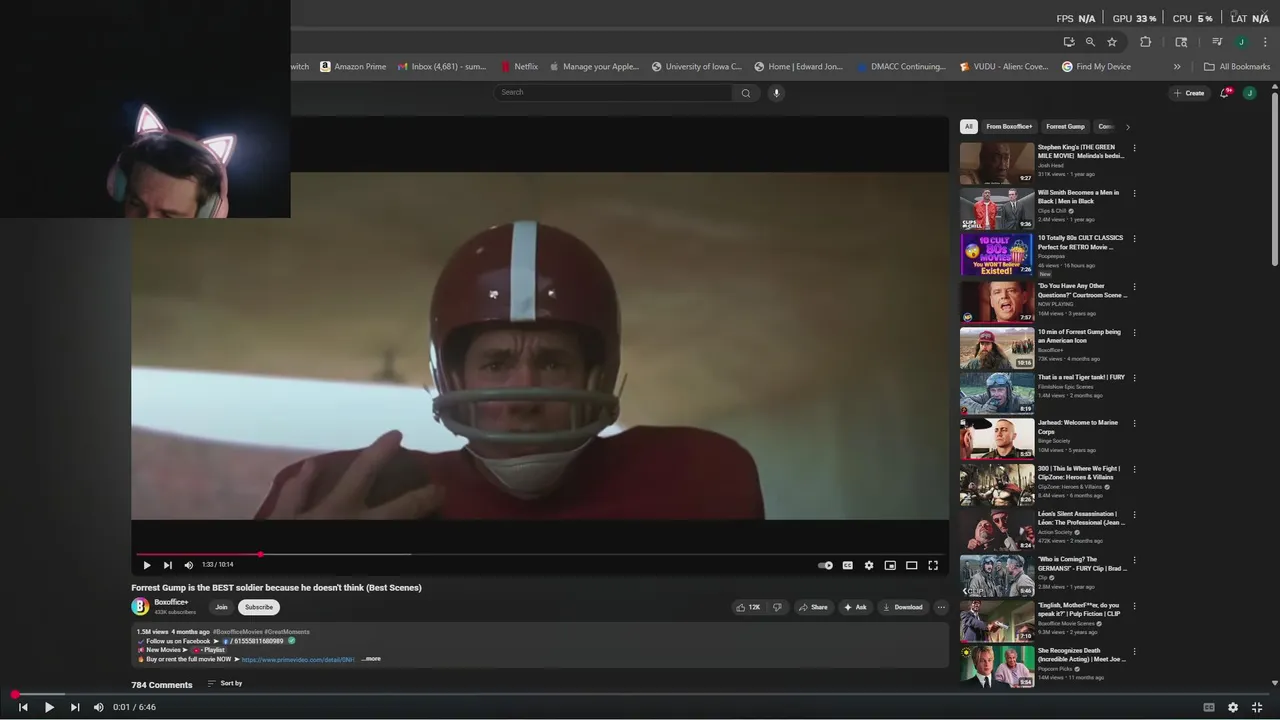This screenshot has width=1280, height=720.
Task: Open Chrome media controls icon
Action: [x=1217, y=42]
